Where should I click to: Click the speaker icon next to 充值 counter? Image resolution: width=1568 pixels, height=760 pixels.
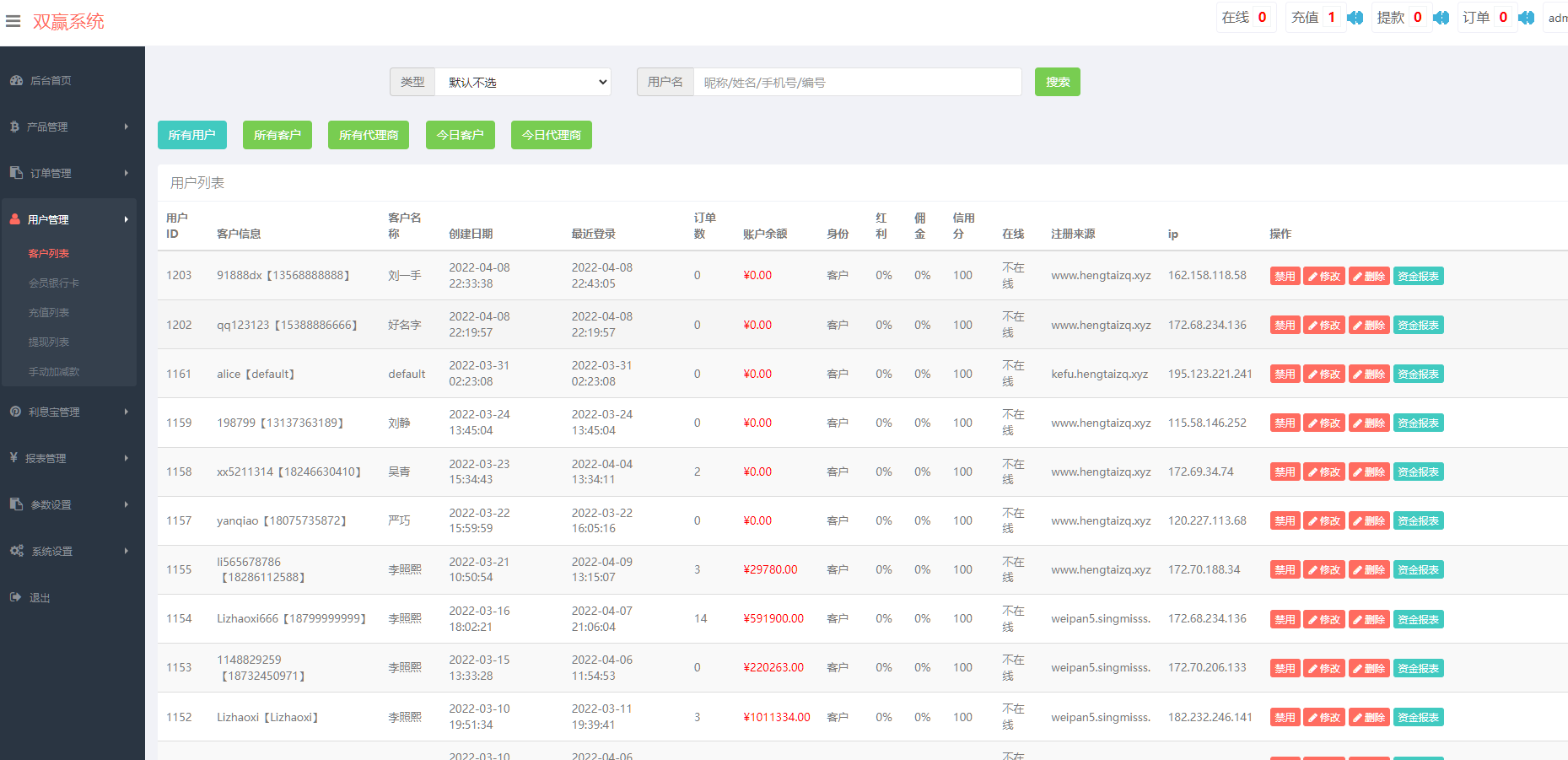(1355, 18)
